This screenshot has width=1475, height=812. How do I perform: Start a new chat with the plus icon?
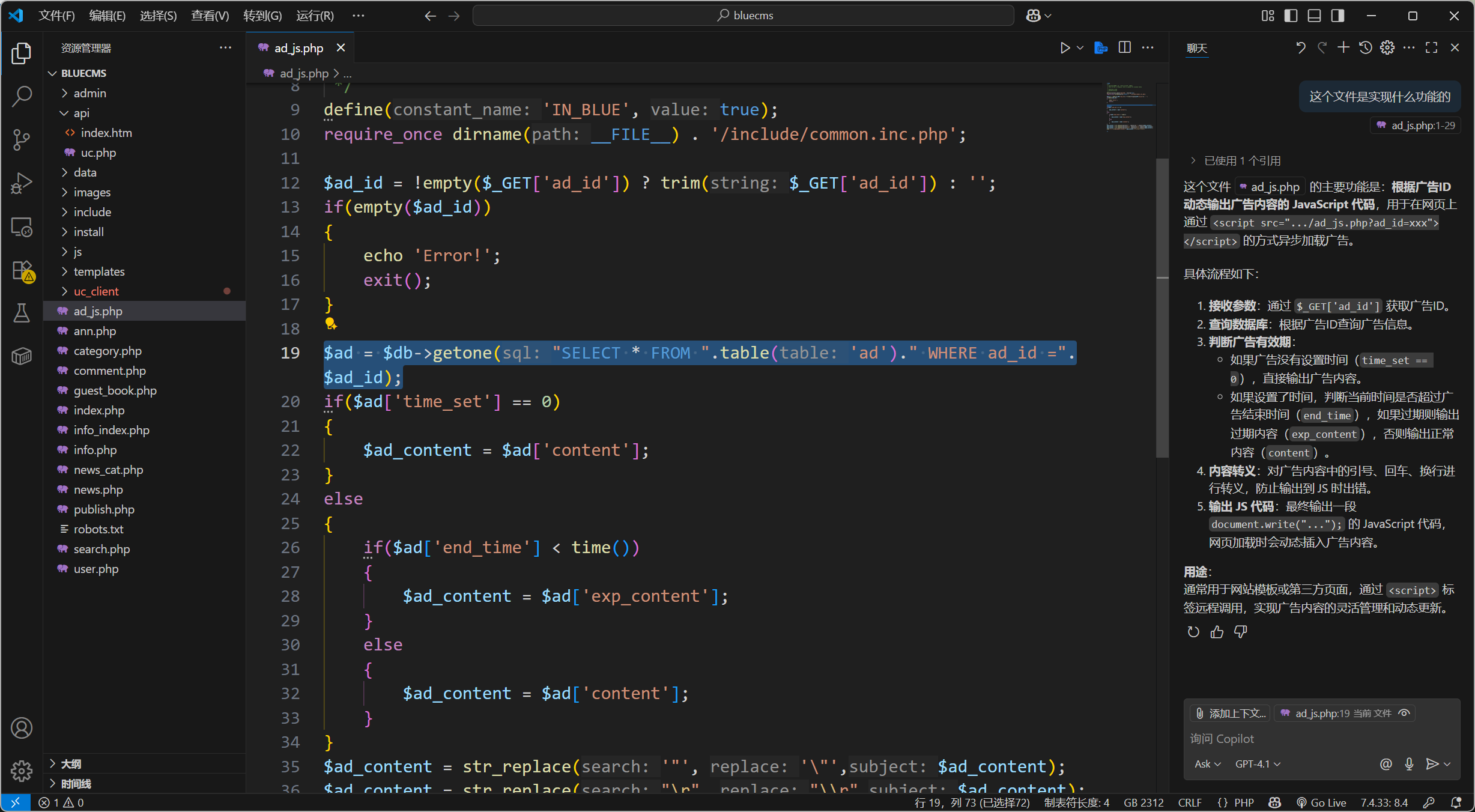[1343, 47]
